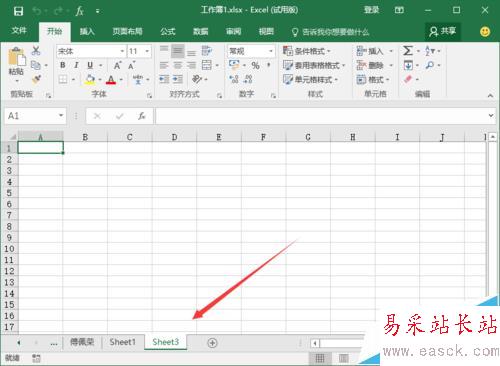Click clear eraser icon
Screen dimensions: 500x366
(408, 79)
